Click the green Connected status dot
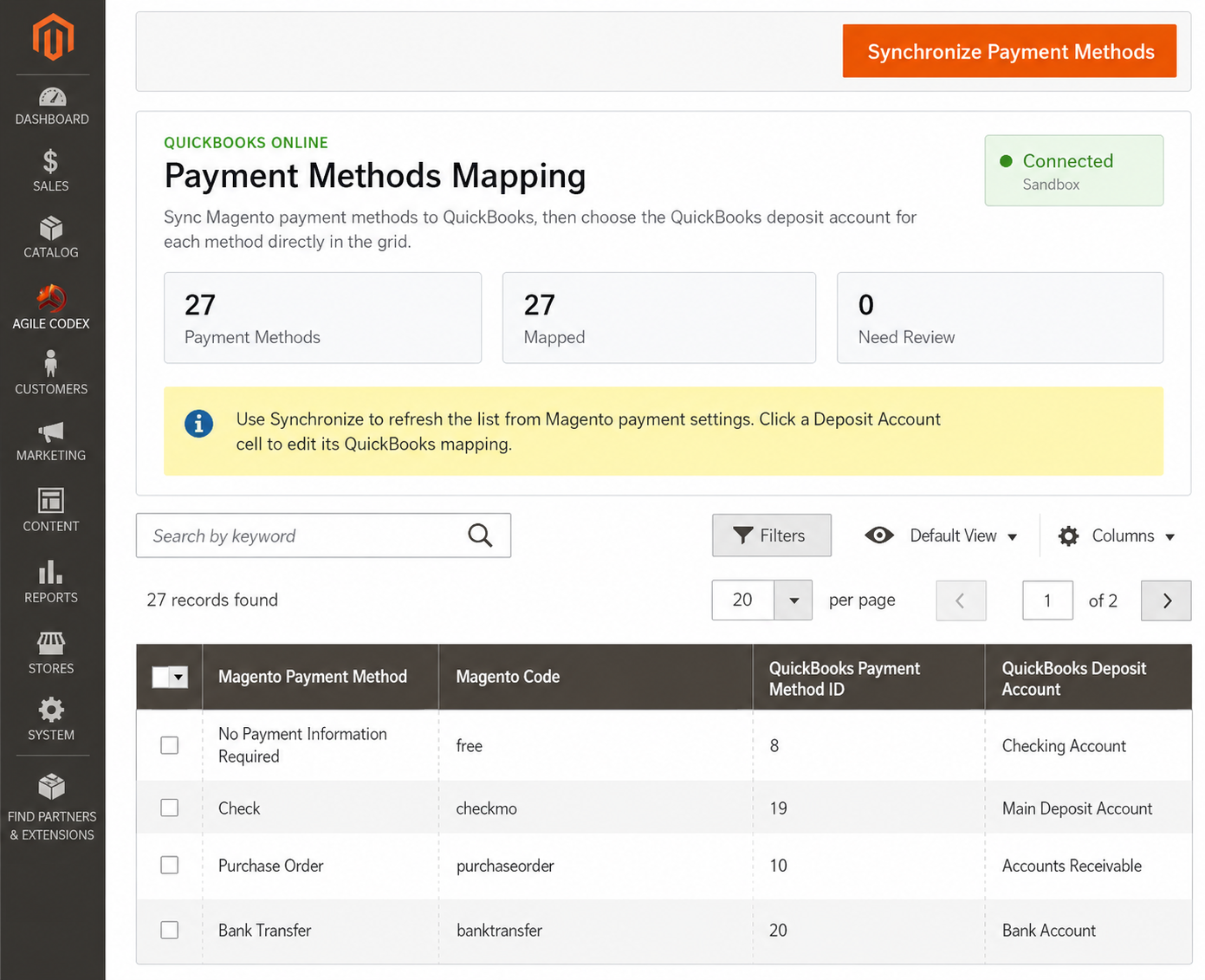This screenshot has width=1205, height=980. (x=1006, y=161)
